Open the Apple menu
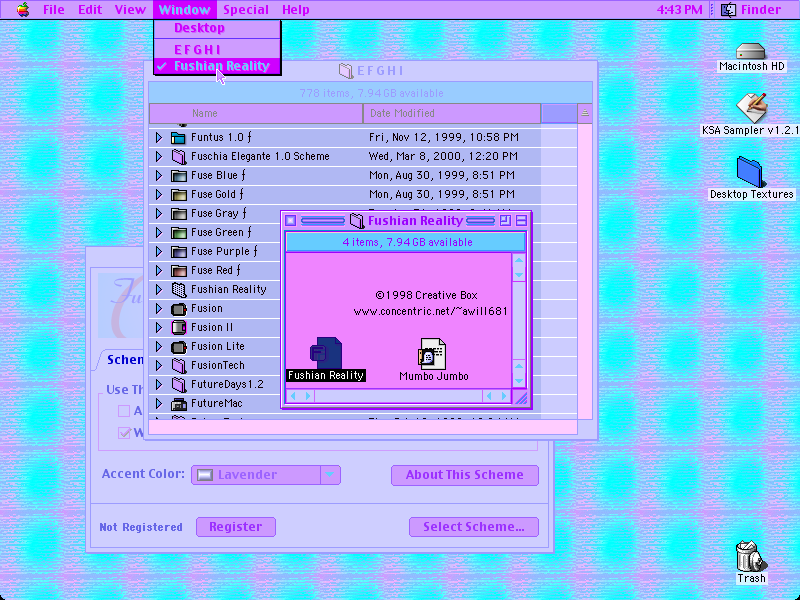The width and height of the screenshot is (800, 600). [x=23, y=9]
